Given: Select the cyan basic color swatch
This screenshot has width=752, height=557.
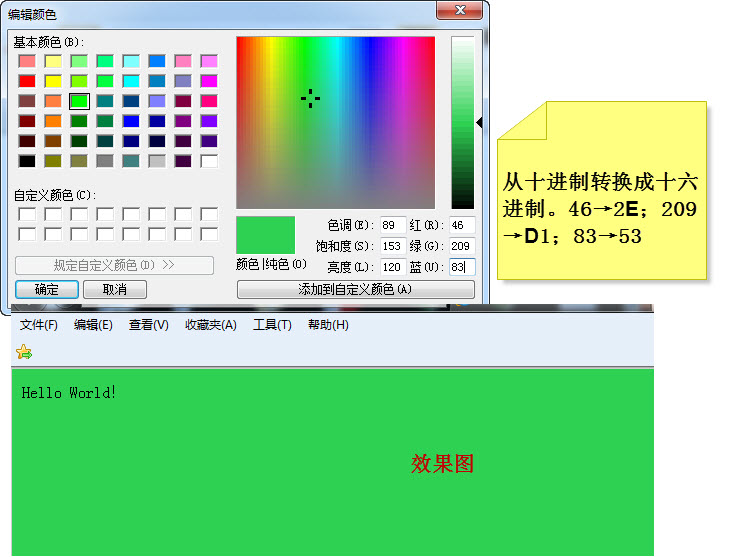Looking at the screenshot, I should (131, 81).
